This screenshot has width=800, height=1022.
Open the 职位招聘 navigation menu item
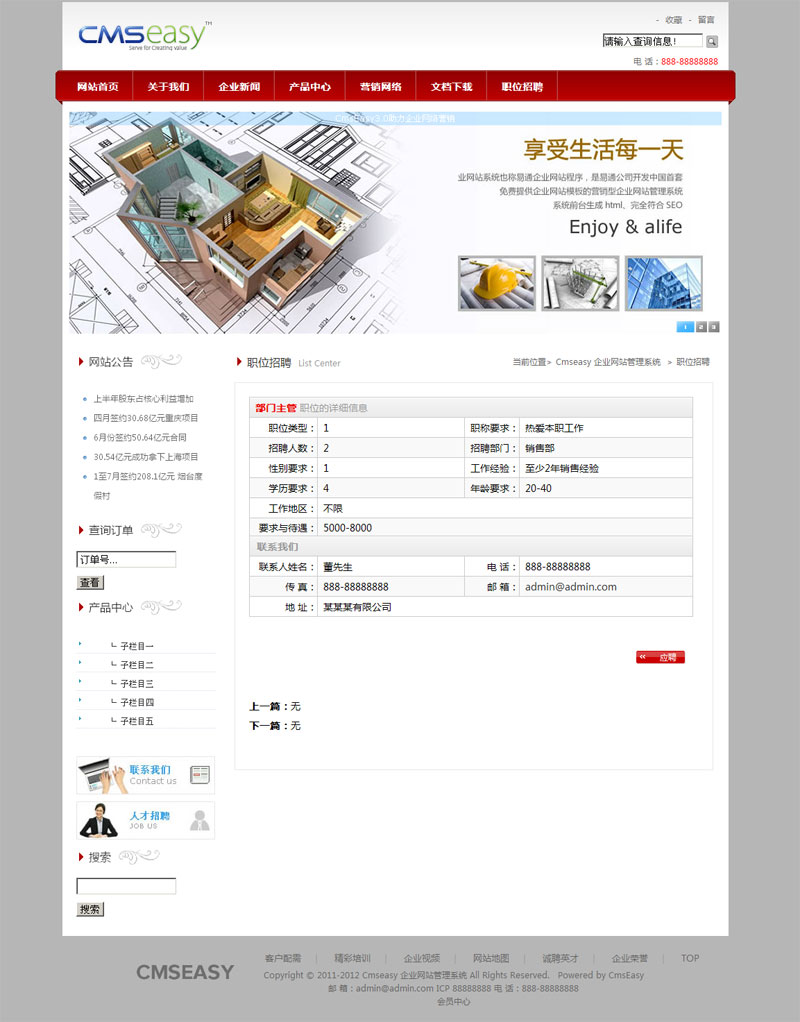(522, 87)
